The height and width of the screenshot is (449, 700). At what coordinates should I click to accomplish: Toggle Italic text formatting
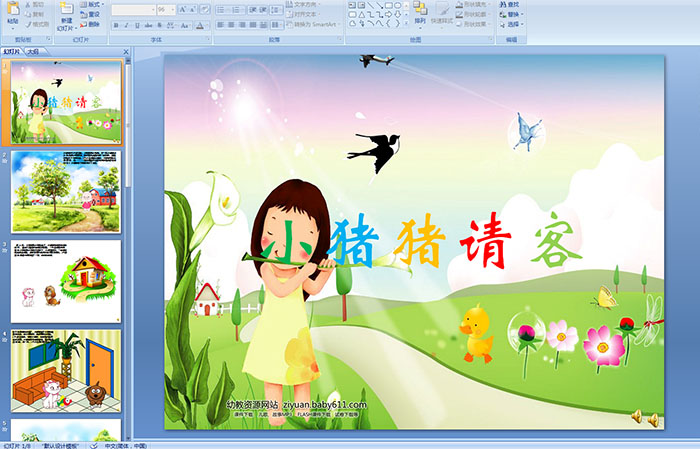pos(125,24)
